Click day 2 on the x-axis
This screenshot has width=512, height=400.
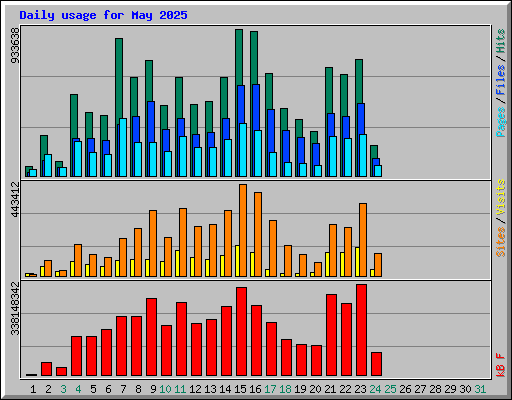point(48,389)
